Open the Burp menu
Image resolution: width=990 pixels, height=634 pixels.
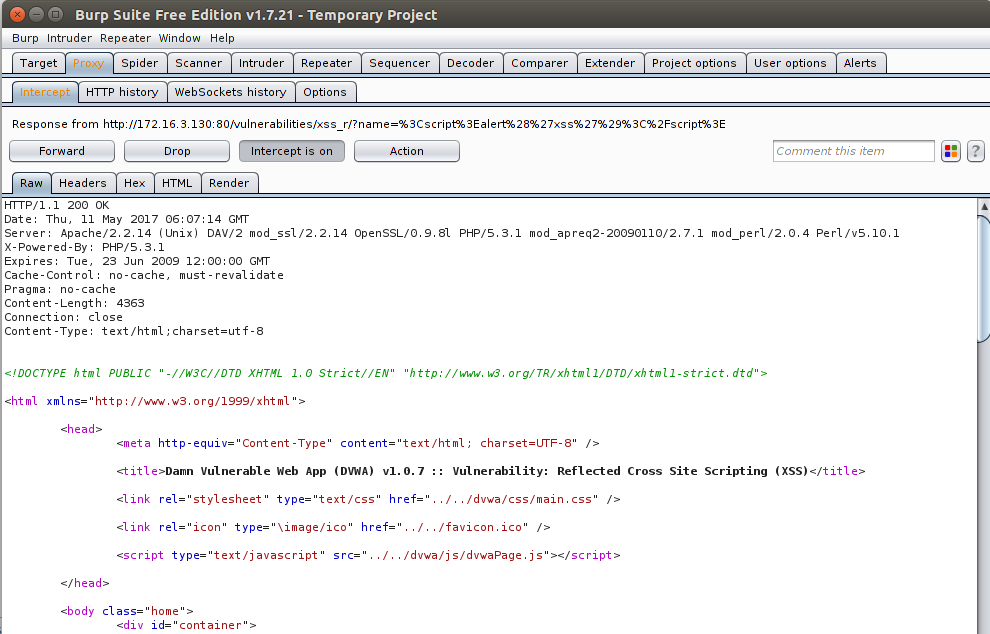25,38
